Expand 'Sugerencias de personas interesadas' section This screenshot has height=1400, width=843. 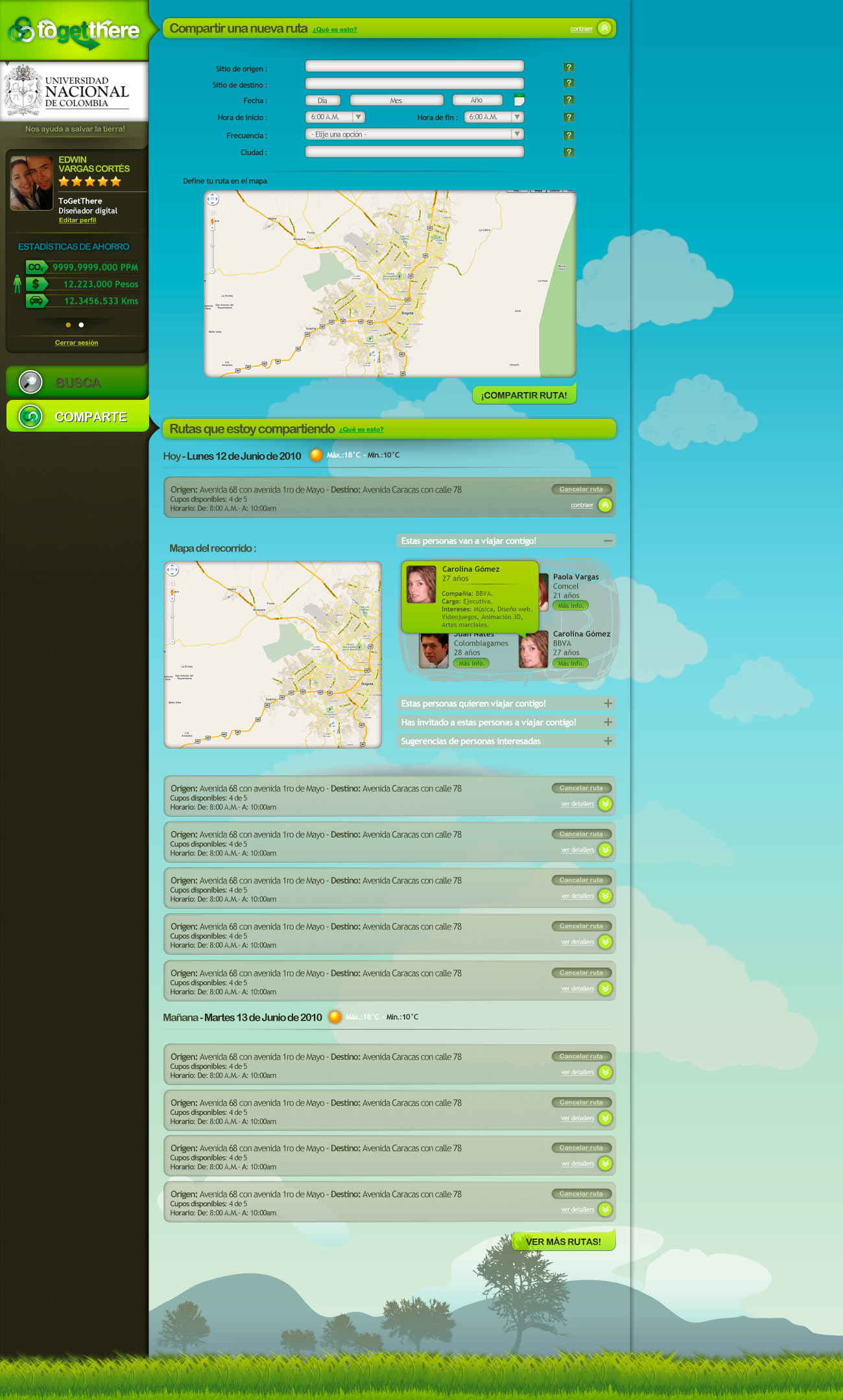(608, 741)
